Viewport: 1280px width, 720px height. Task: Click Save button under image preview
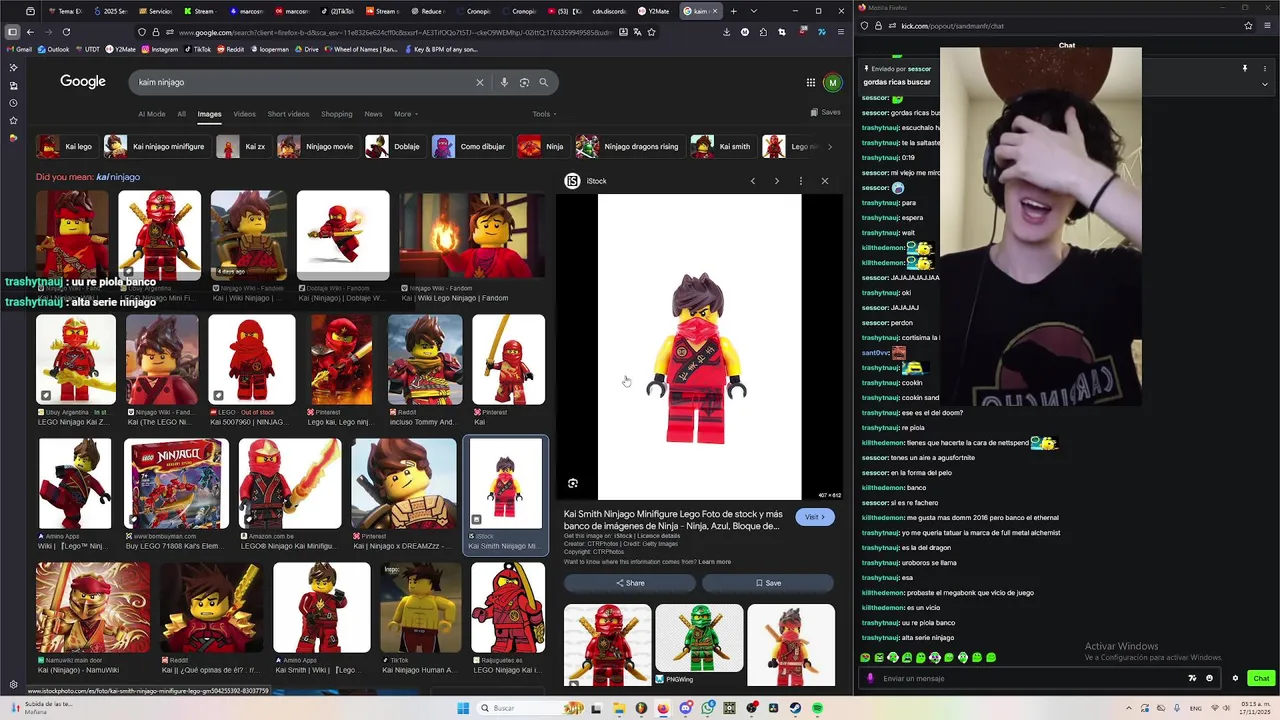pyautogui.click(x=768, y=583)
